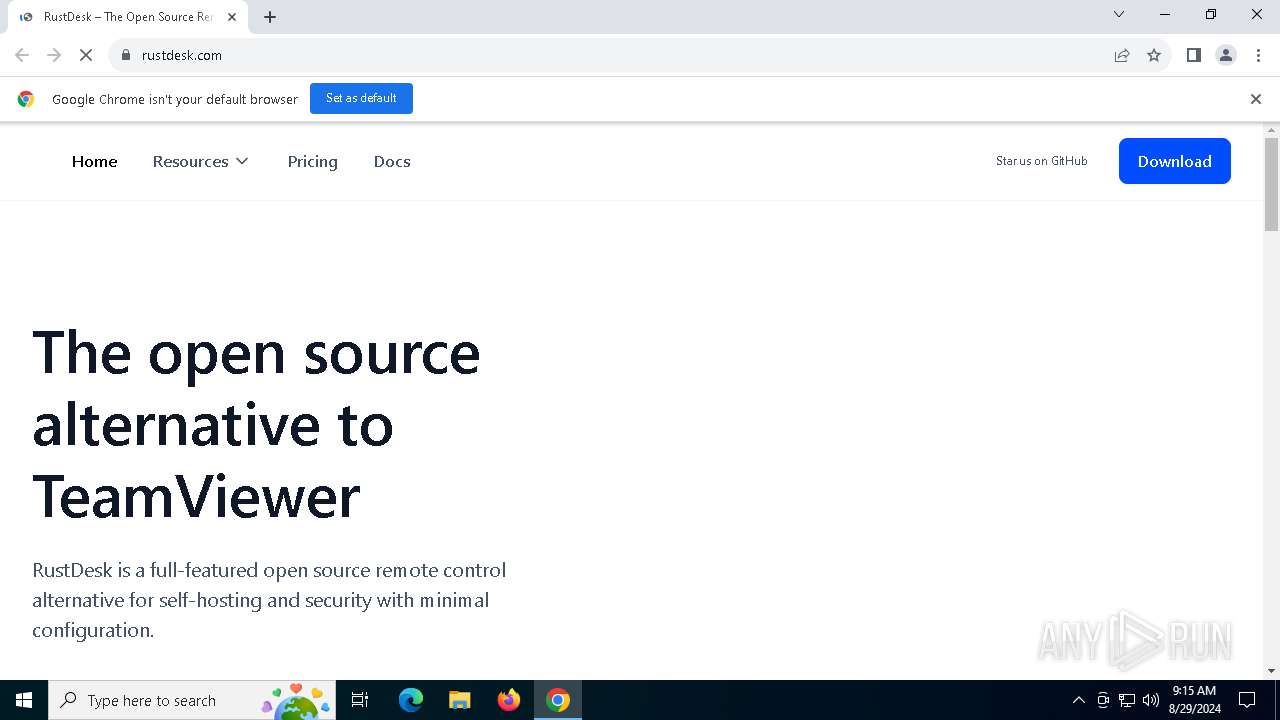The height and width of the screenshot is (720, 1280).
Task: Click the page vertical scrollbar thumb
Action: click(x=1272, y=185)
